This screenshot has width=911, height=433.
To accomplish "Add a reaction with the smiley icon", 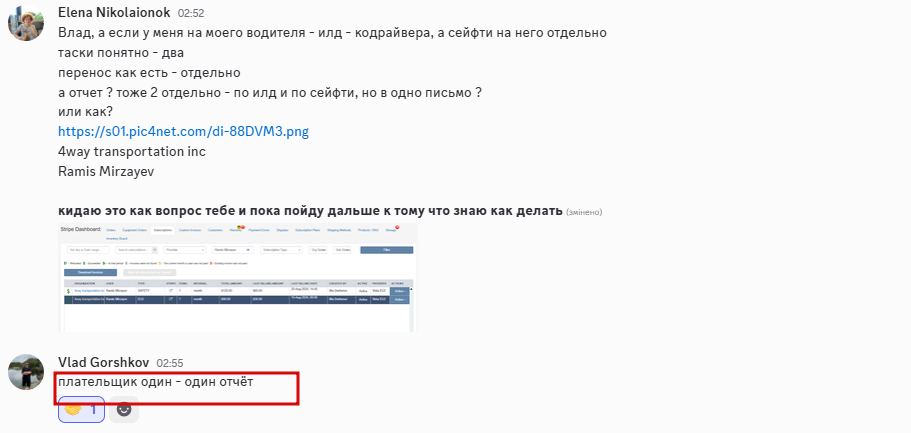I will (124, 409).
